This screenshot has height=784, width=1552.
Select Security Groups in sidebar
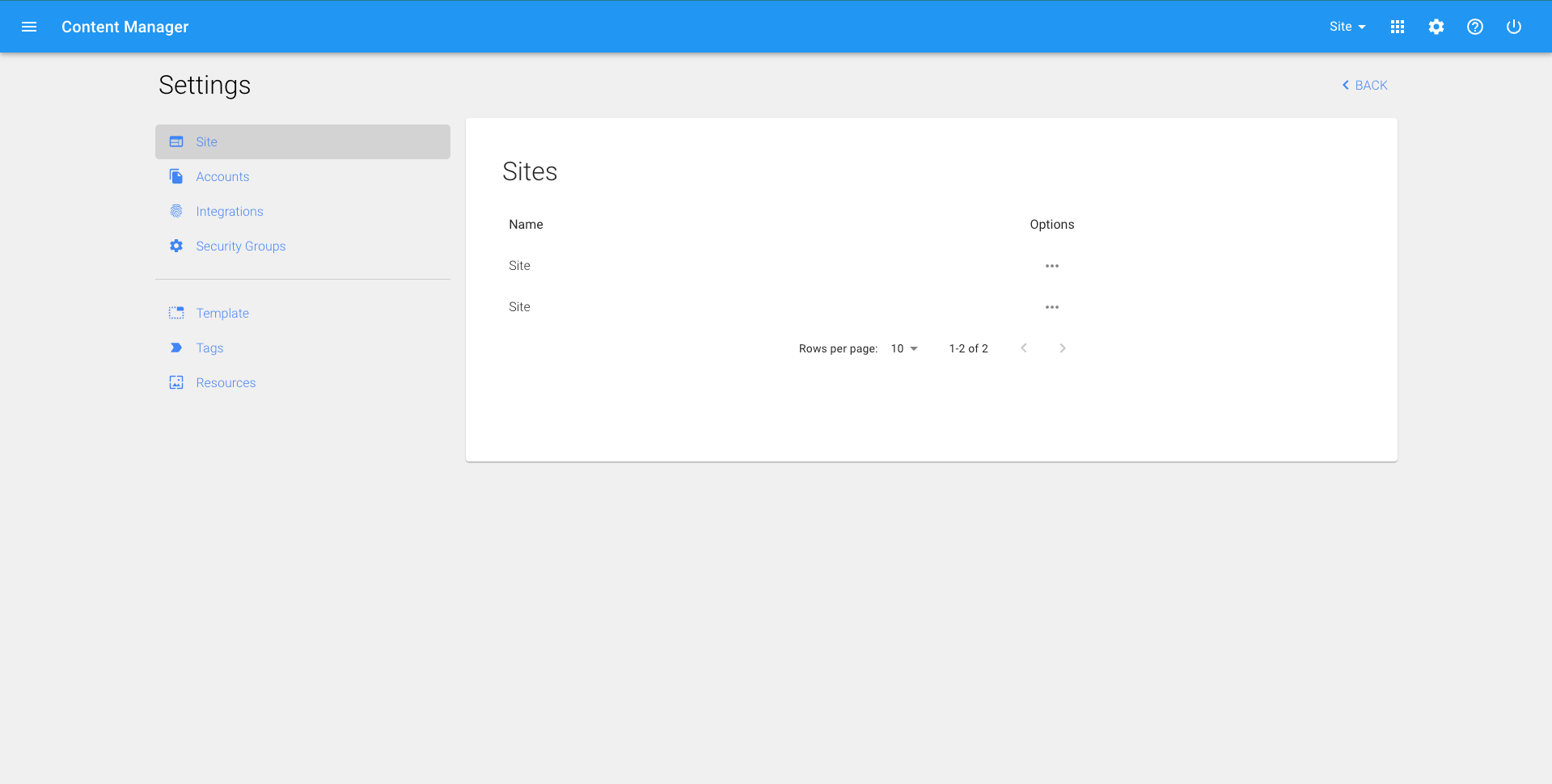tap(240, 246)
